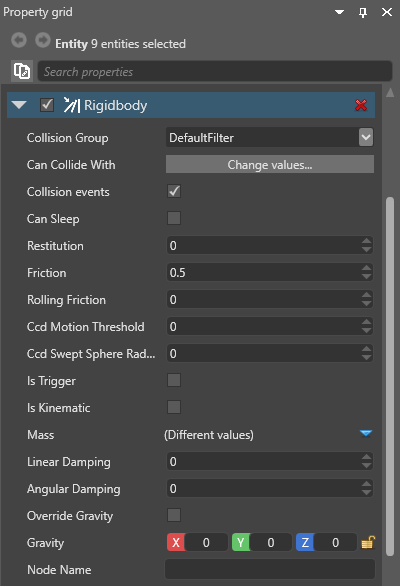The height and width of the screenshot is (586, 400).
Task: Click the Gravity Z value field
Action: click(335, 542)
